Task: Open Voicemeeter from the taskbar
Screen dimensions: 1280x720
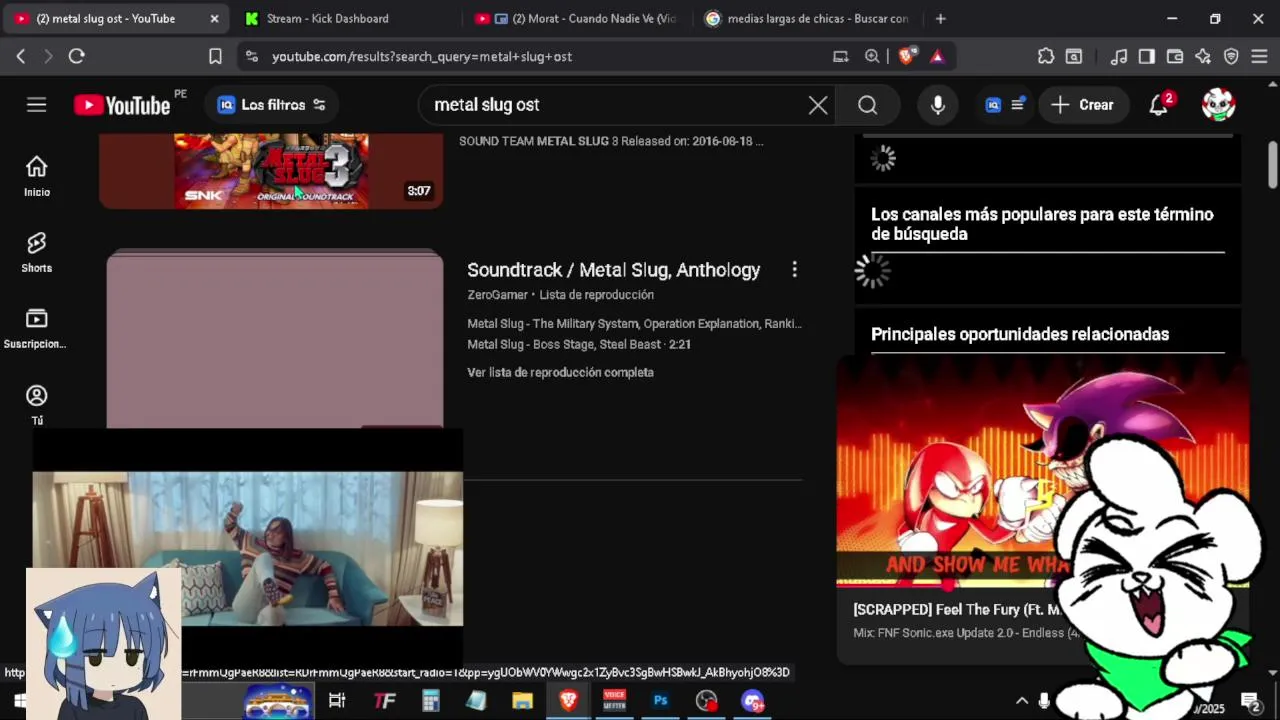Action: [614, 701]
